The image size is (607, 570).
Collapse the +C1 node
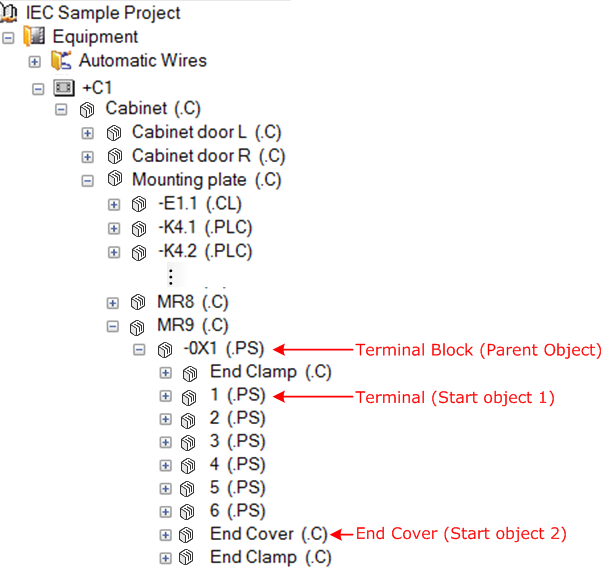38,89
